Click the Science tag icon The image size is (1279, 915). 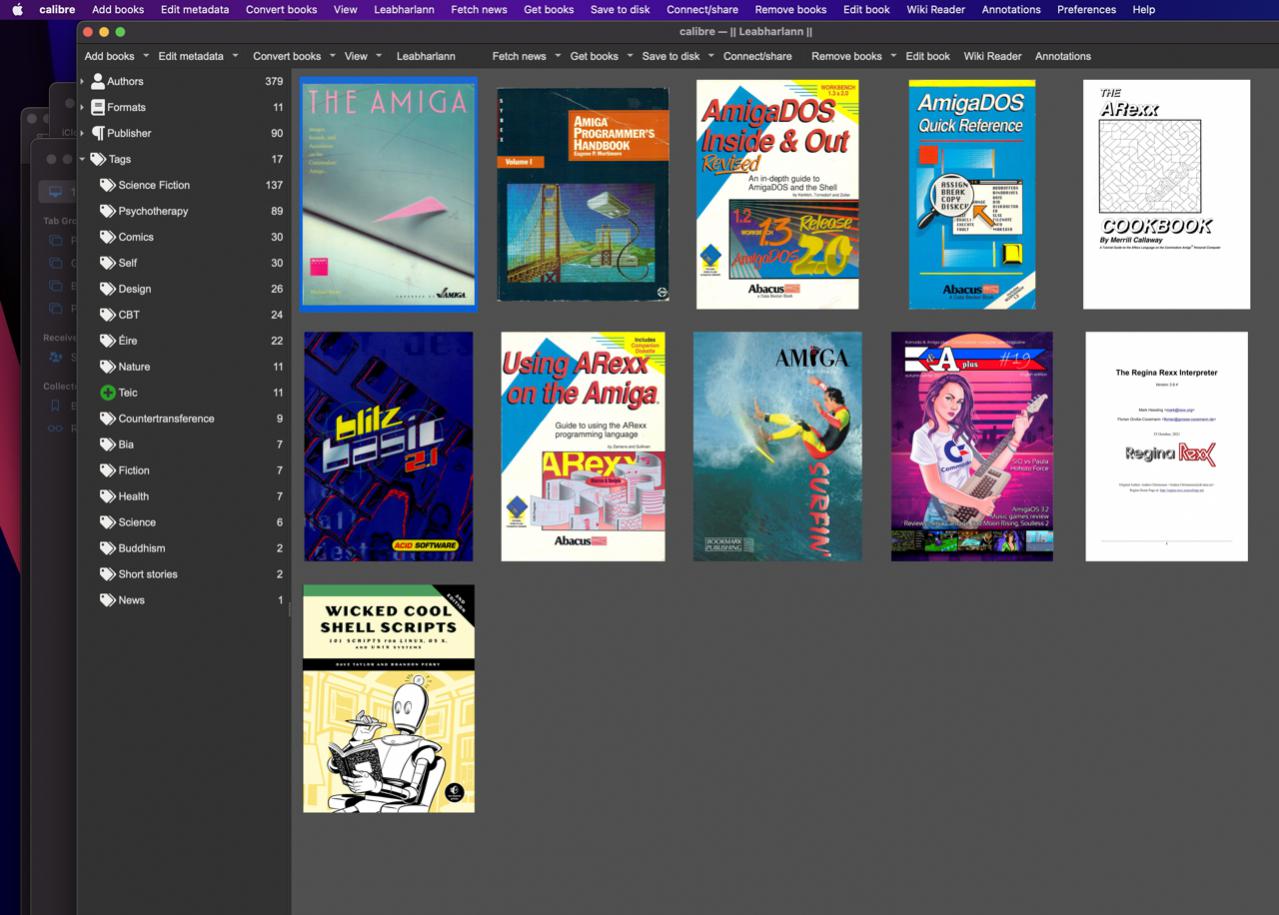coord(108,523)
